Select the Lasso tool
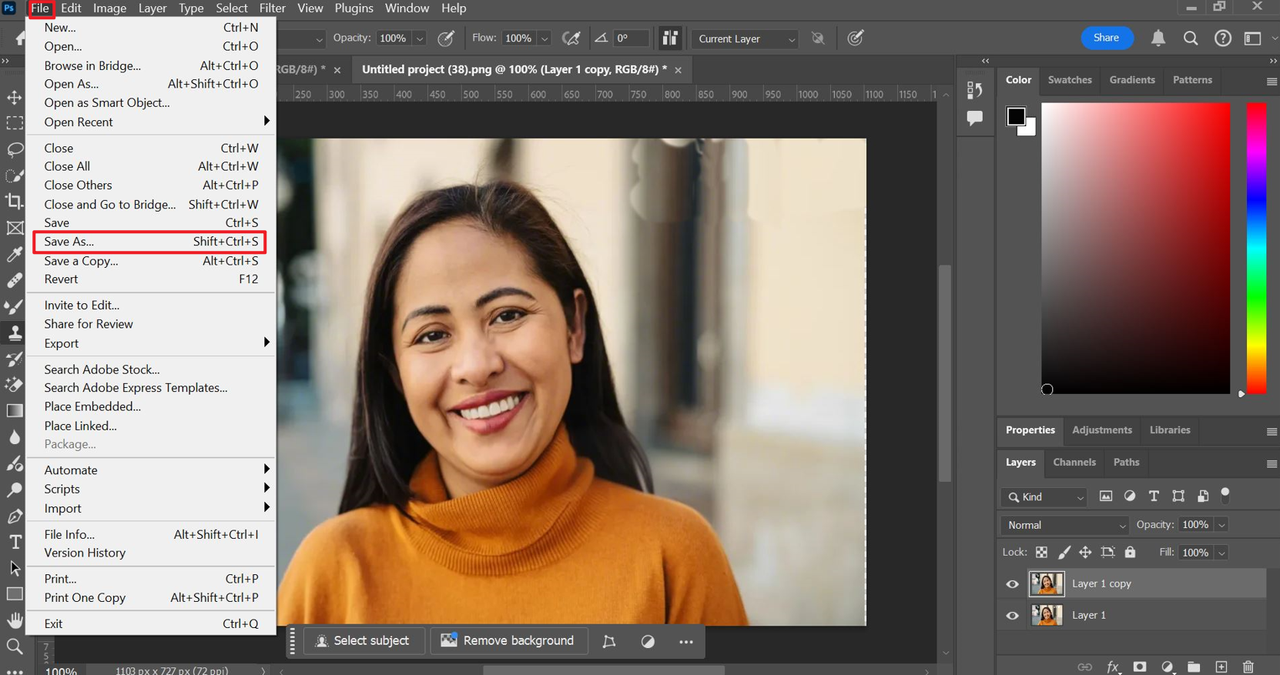Screen dimensions: 1280x675 coord(14,149)
